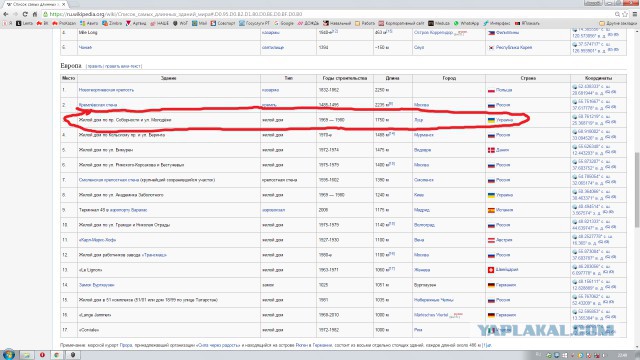Open the Польша country link
This screenshot has width=640, height=360.
click(504, 90)
